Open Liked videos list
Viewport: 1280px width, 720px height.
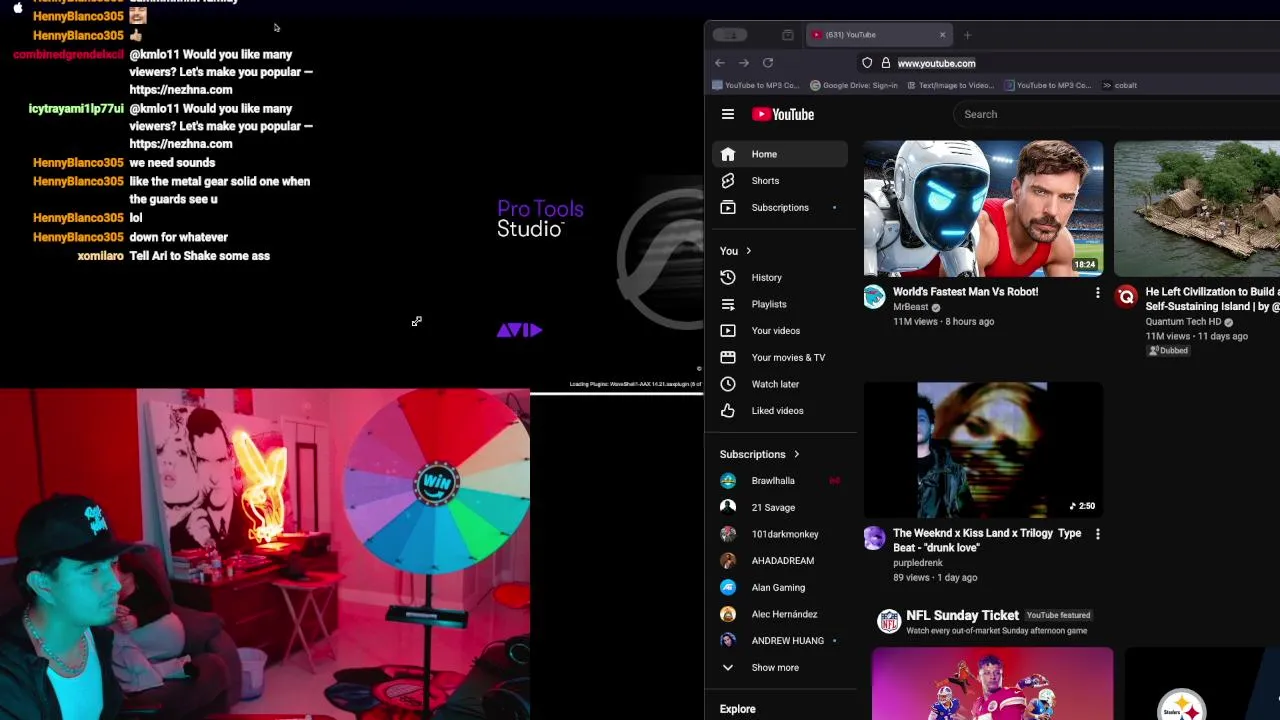click(x=780, y=411)
